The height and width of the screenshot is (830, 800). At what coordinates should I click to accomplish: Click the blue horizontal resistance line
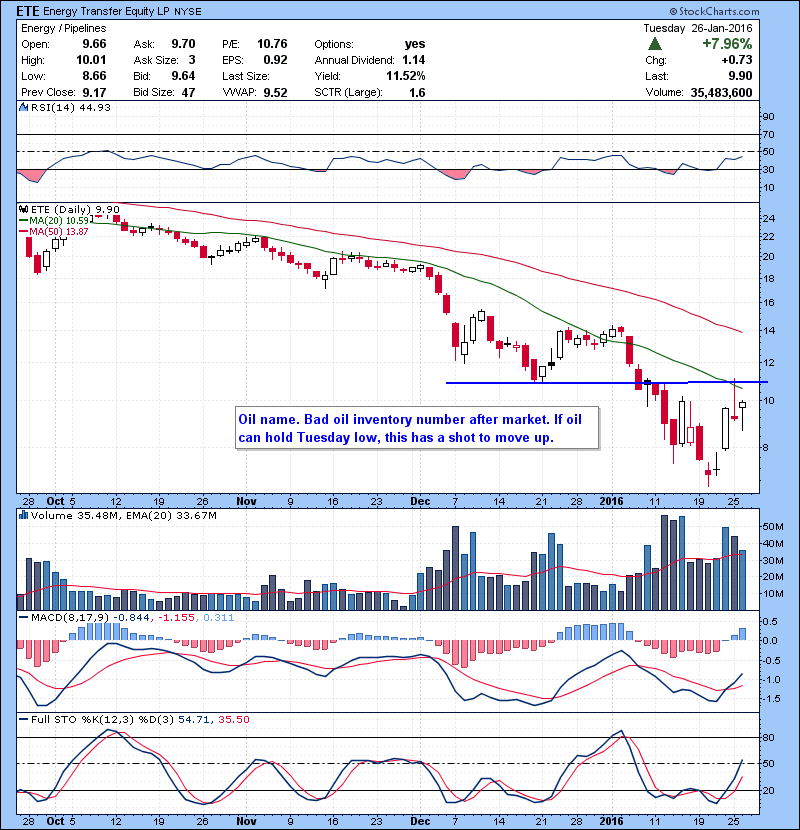(x=606, y=382)
